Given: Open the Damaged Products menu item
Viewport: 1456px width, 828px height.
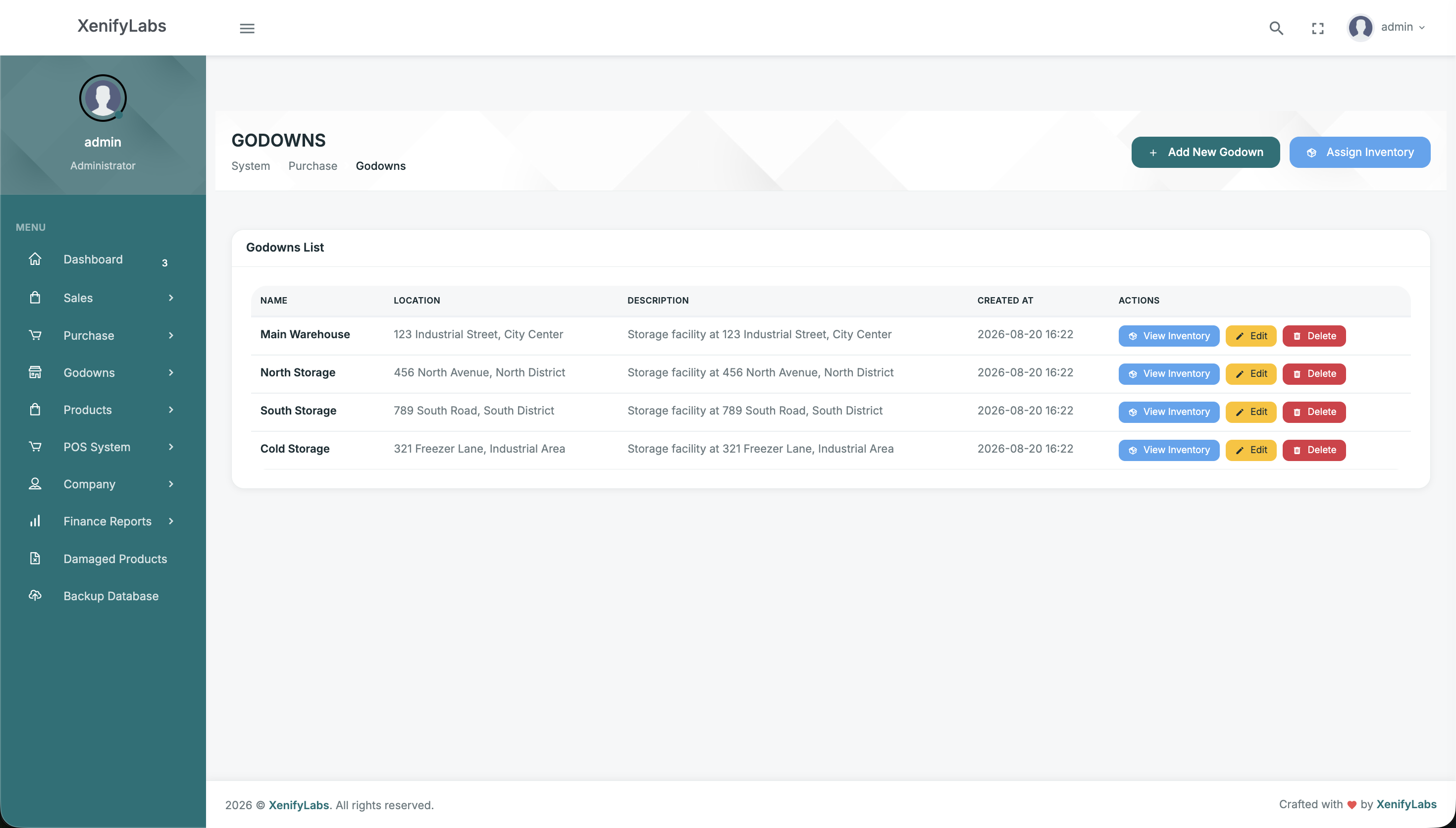Looking at the screenshot, I should [x=103, y=559].
